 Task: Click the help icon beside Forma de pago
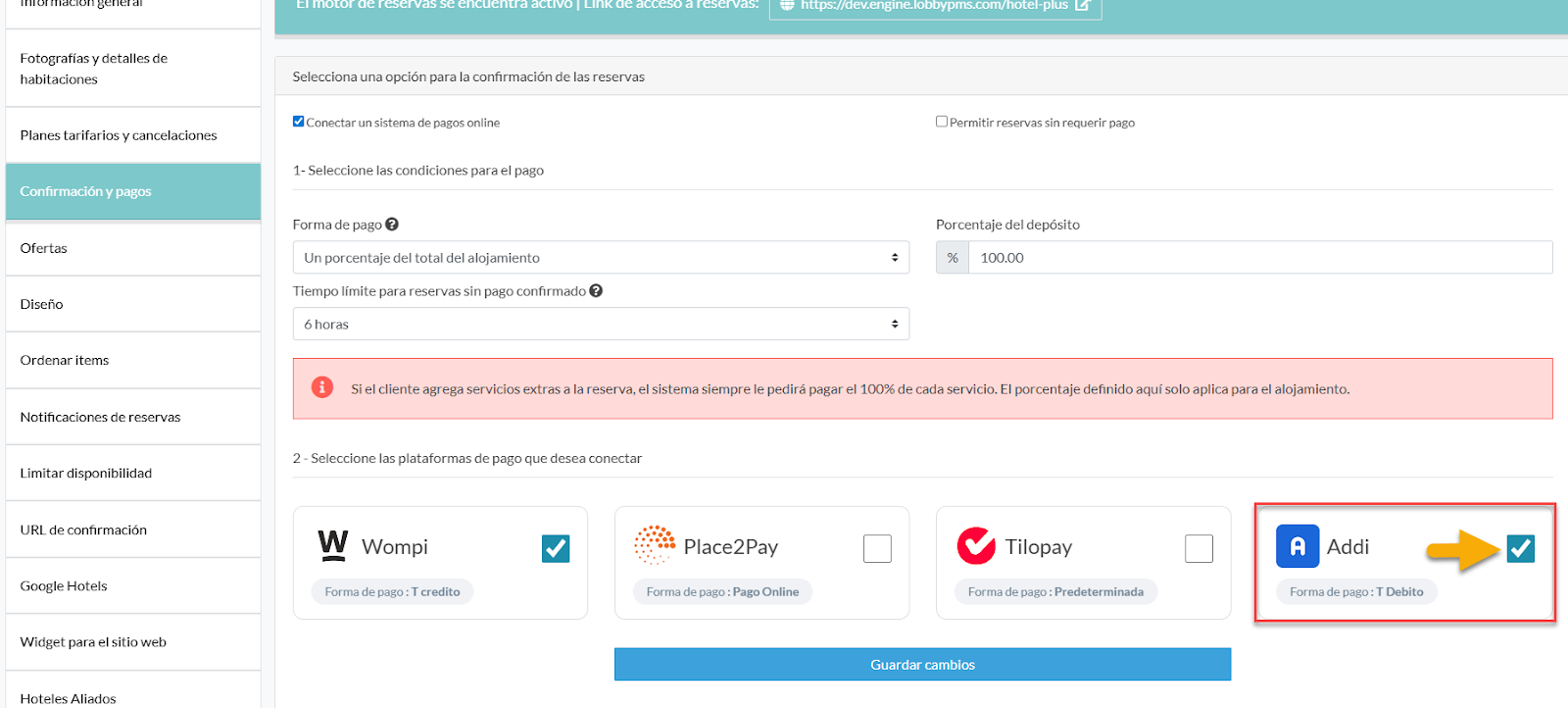392,225
